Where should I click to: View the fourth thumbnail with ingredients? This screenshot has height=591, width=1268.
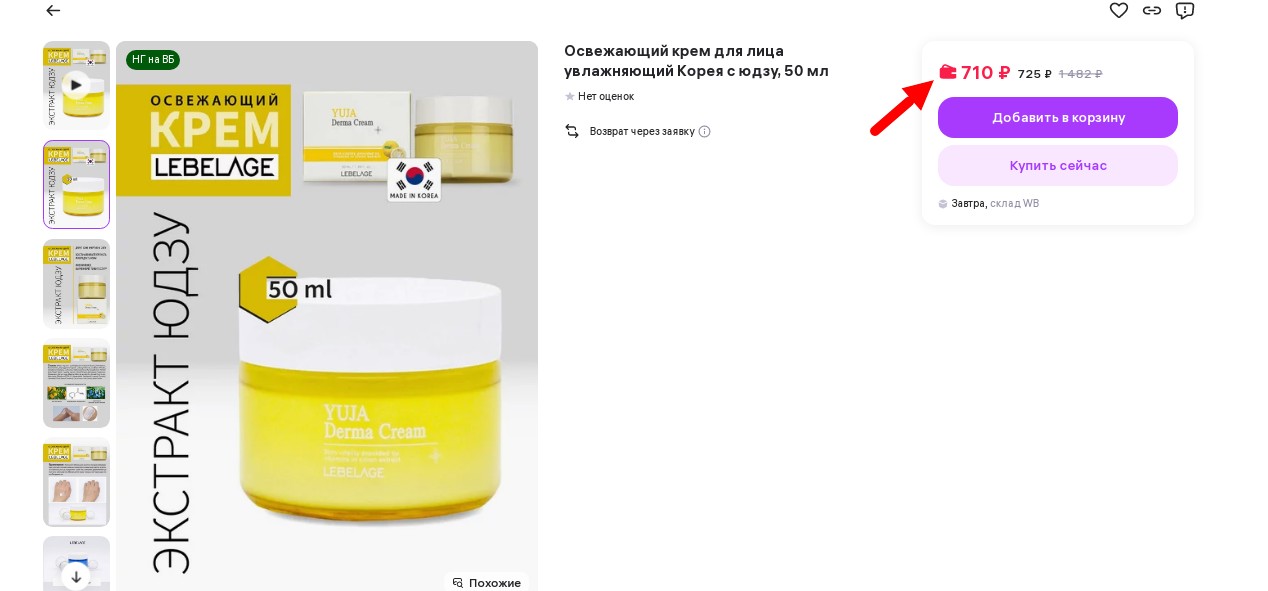tap(76, 382)
